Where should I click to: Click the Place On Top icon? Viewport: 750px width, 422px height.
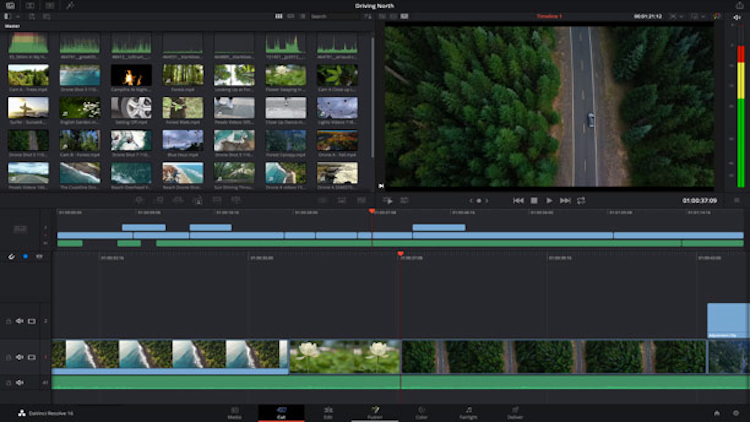coord(217,200)
